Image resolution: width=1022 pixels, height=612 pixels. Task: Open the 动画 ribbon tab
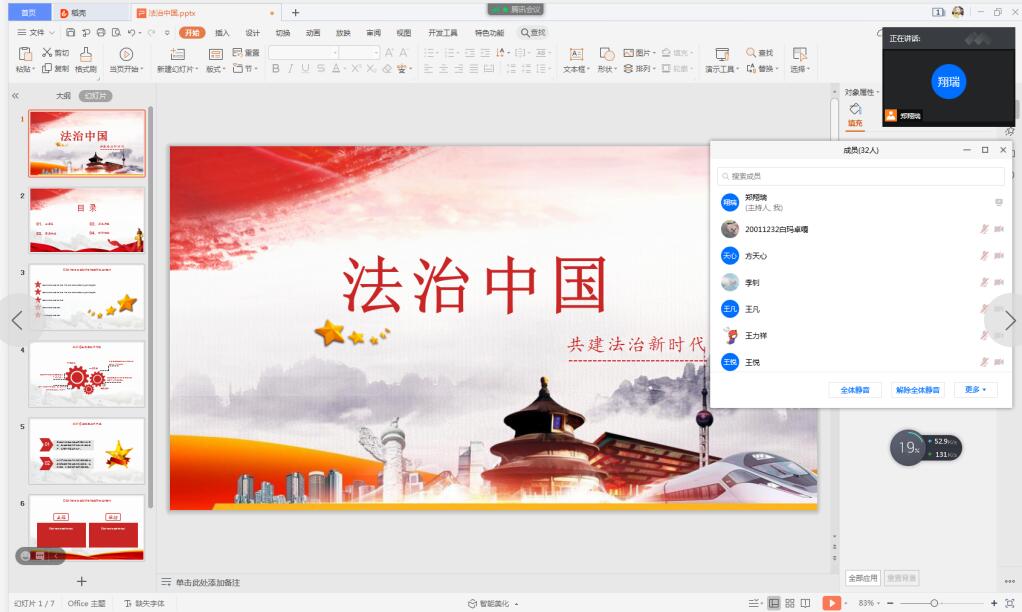coord(313,33)
